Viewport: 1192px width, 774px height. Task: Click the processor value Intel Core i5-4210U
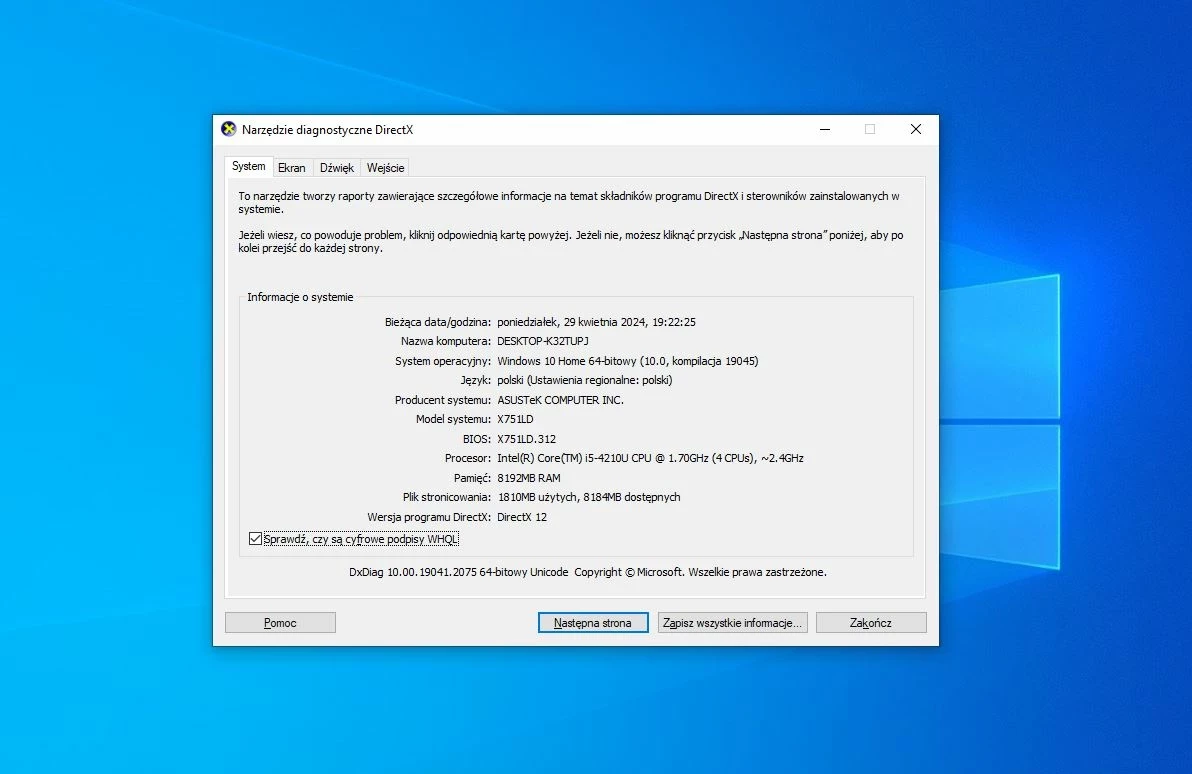point(650,458)
